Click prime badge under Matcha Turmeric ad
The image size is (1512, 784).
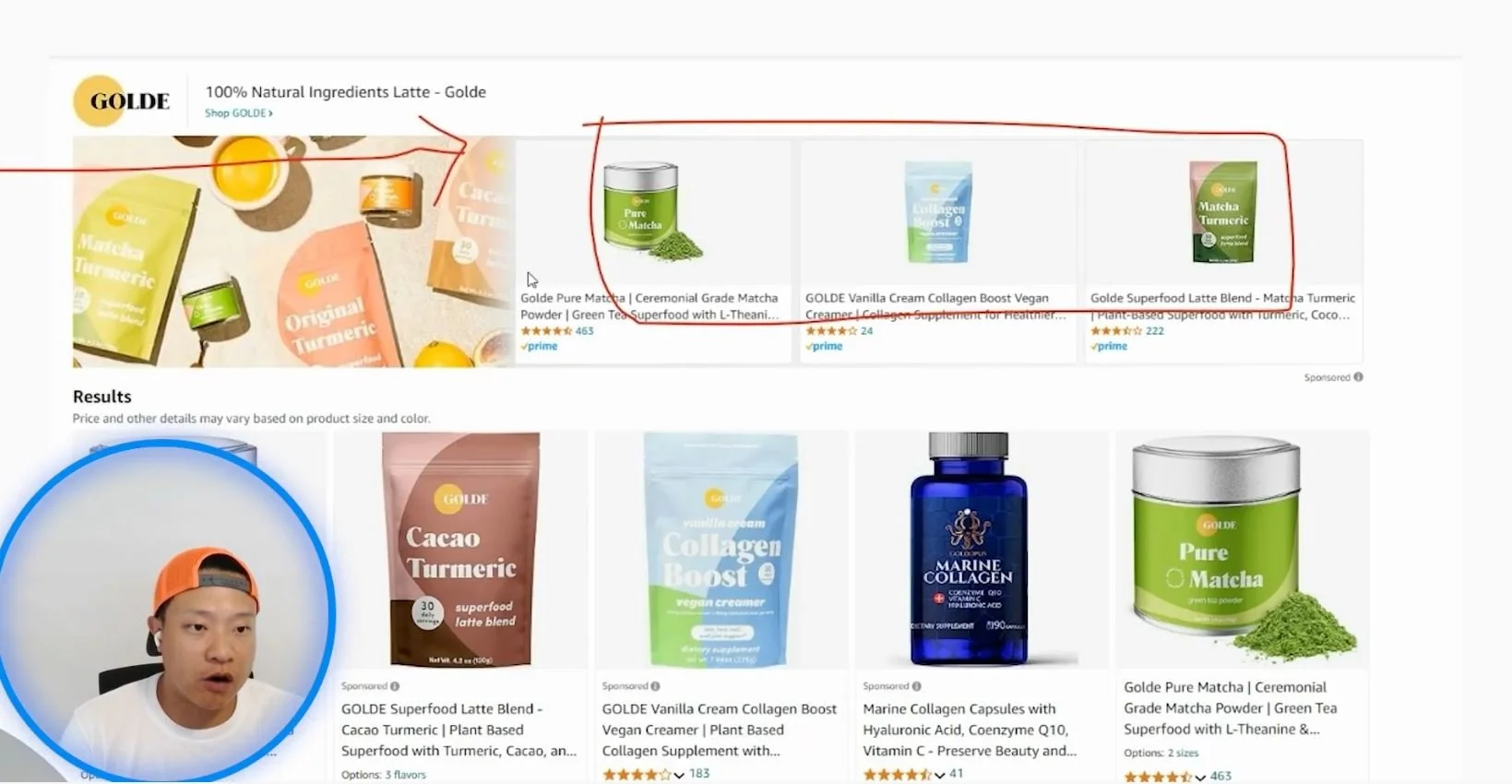(1109, 346)
